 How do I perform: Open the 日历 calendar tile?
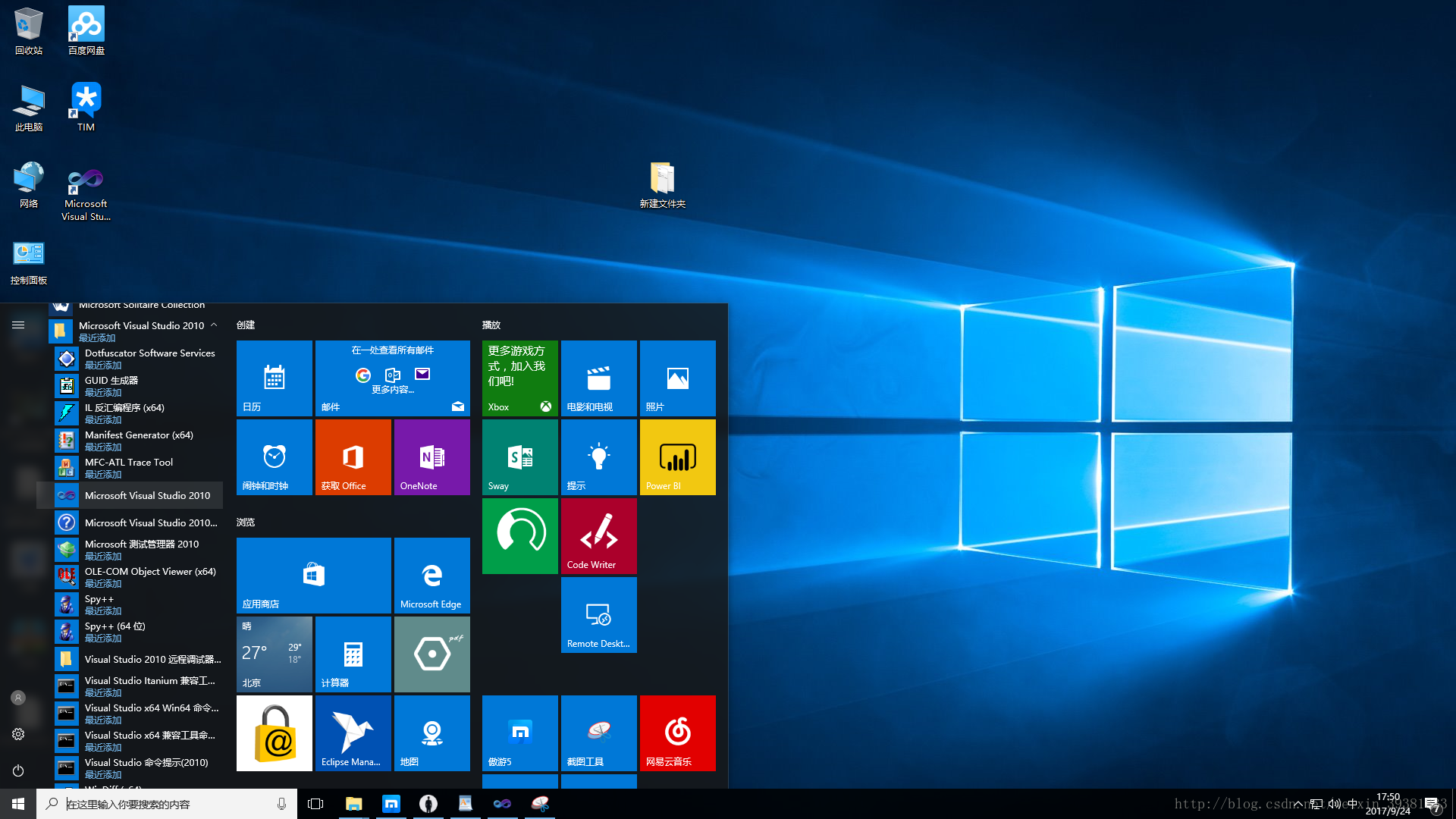[x=275, y=378]
